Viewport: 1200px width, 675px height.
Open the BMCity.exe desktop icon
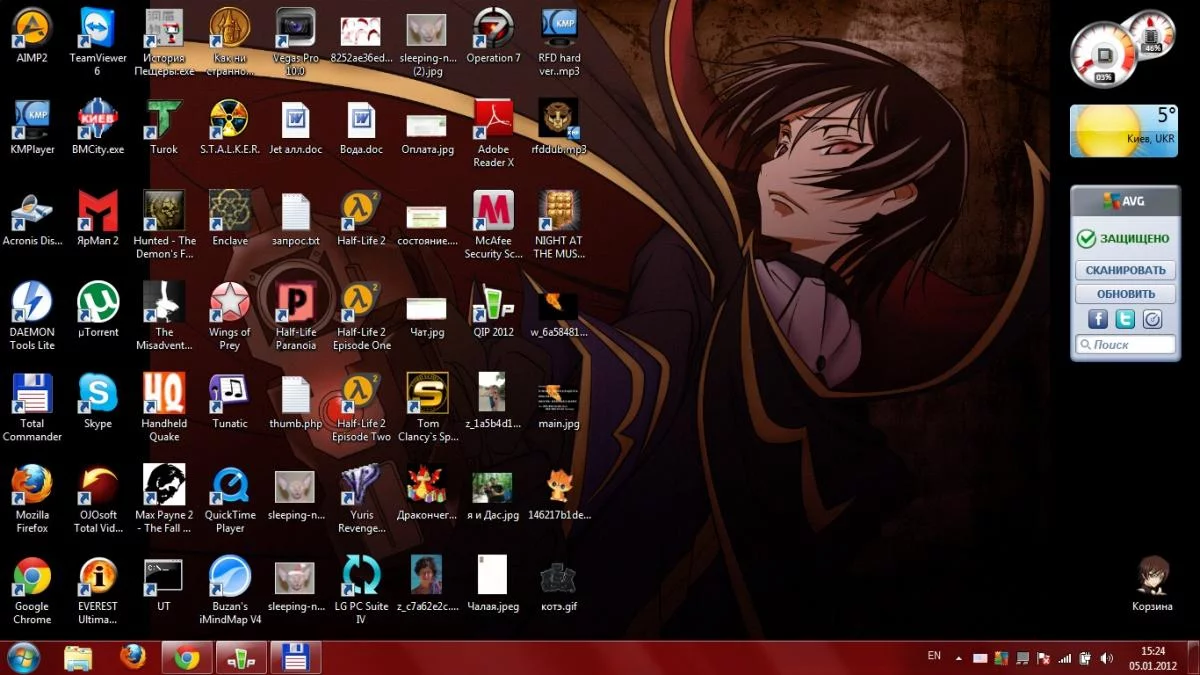[x=98, y=127]
